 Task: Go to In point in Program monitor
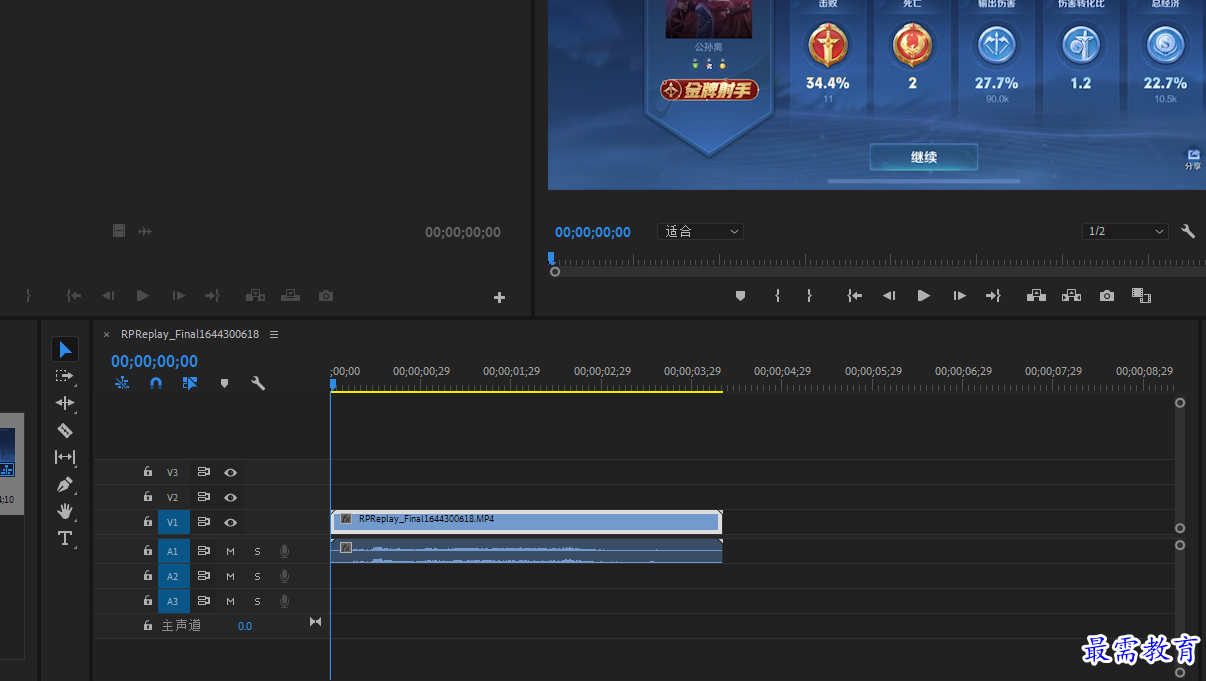[x=854, y=296]
